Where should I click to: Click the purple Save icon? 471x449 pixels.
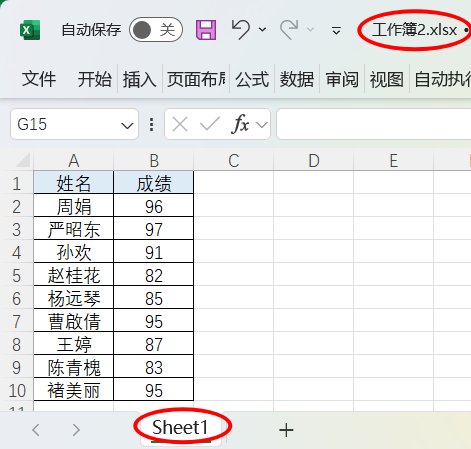[x=206, y=30]
